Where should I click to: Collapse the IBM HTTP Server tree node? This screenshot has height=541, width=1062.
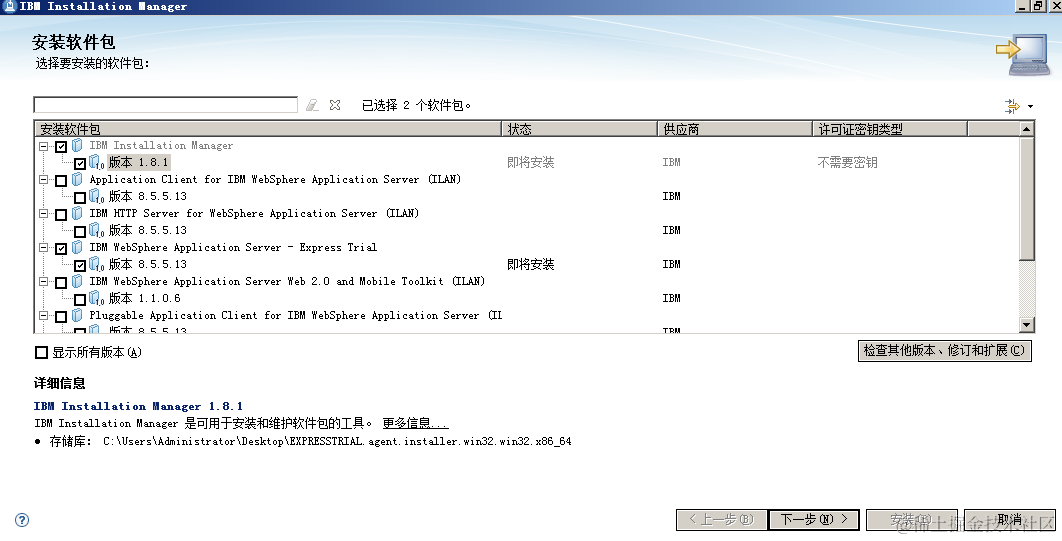[x=44, y=214]
